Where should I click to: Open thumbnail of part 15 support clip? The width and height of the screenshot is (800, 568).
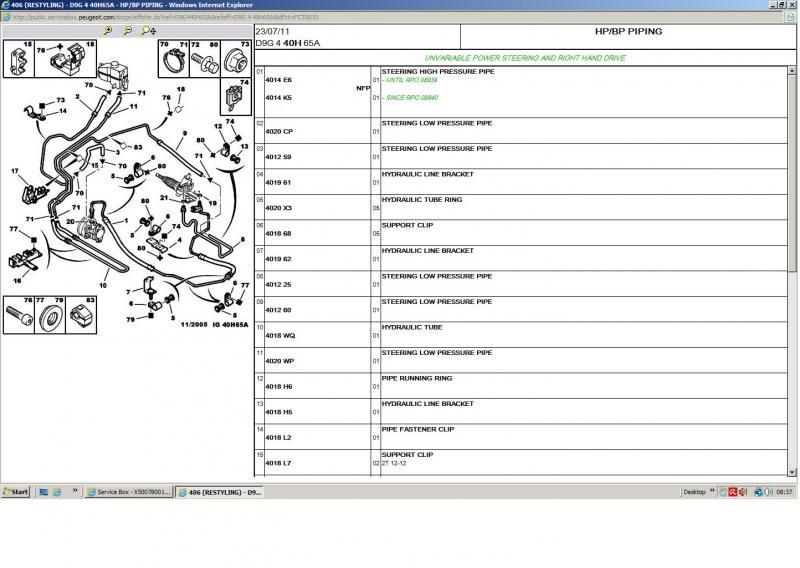click(x=19, y=59)
